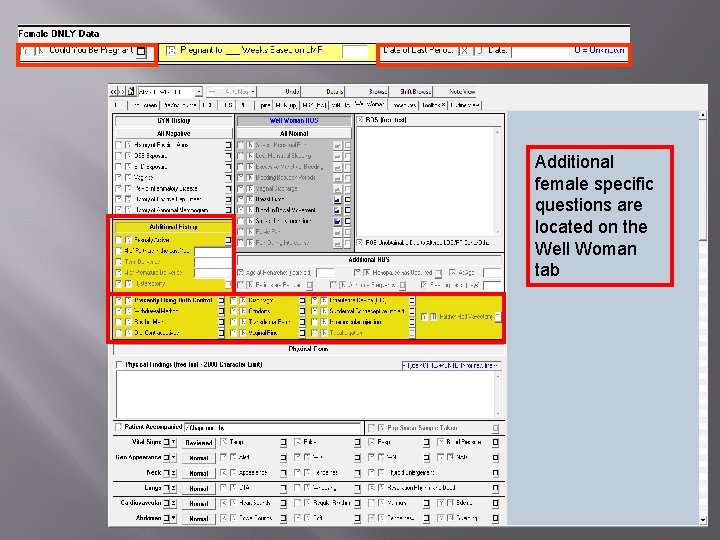The width and height of the screenshot is (720, 540).
Task: Open the note icon for Oral Contraceptive
Action: [x=221, y=333]
